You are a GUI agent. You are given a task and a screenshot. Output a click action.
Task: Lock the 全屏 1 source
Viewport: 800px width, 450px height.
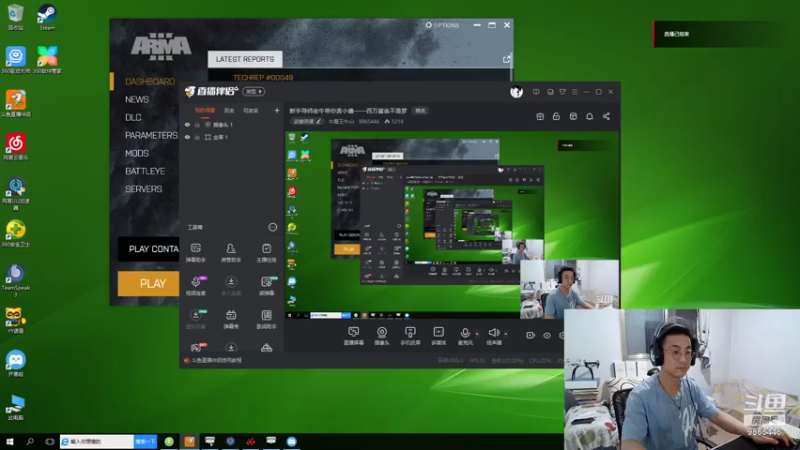point(197,137)
